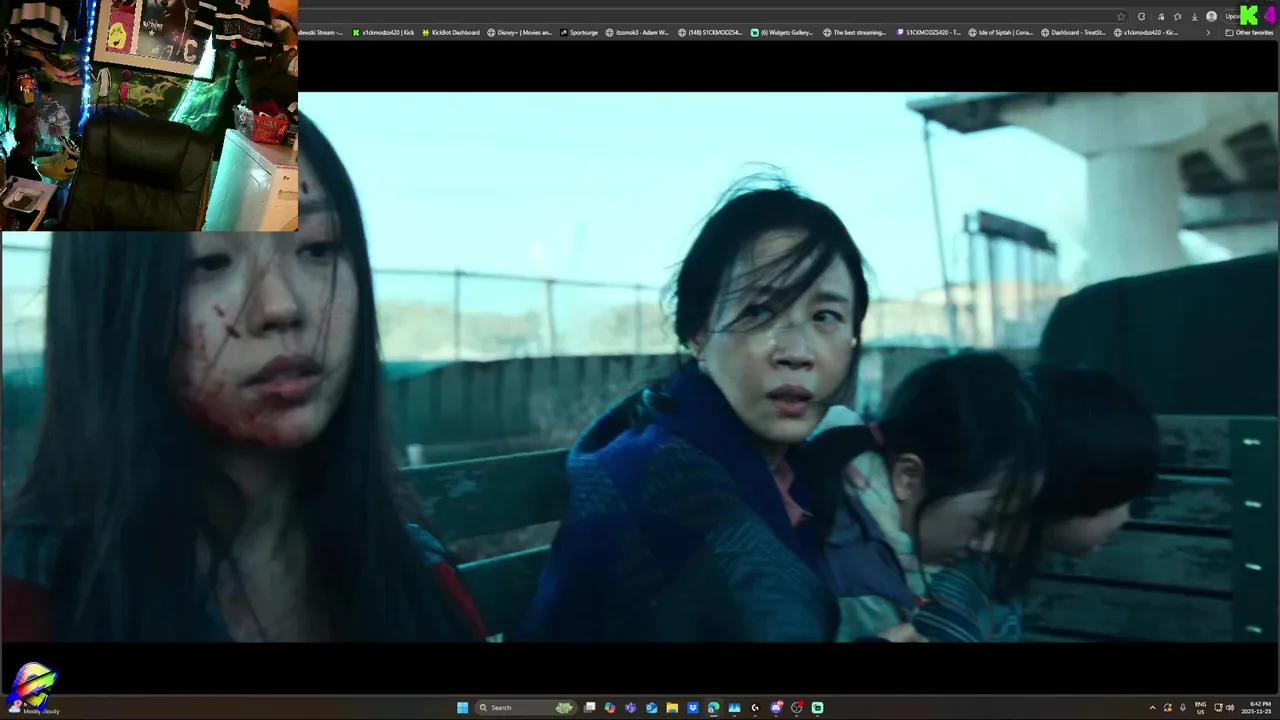Open Discord from the taskbar
Screen dimensions: 1280x720
click(x=776, y=708)
